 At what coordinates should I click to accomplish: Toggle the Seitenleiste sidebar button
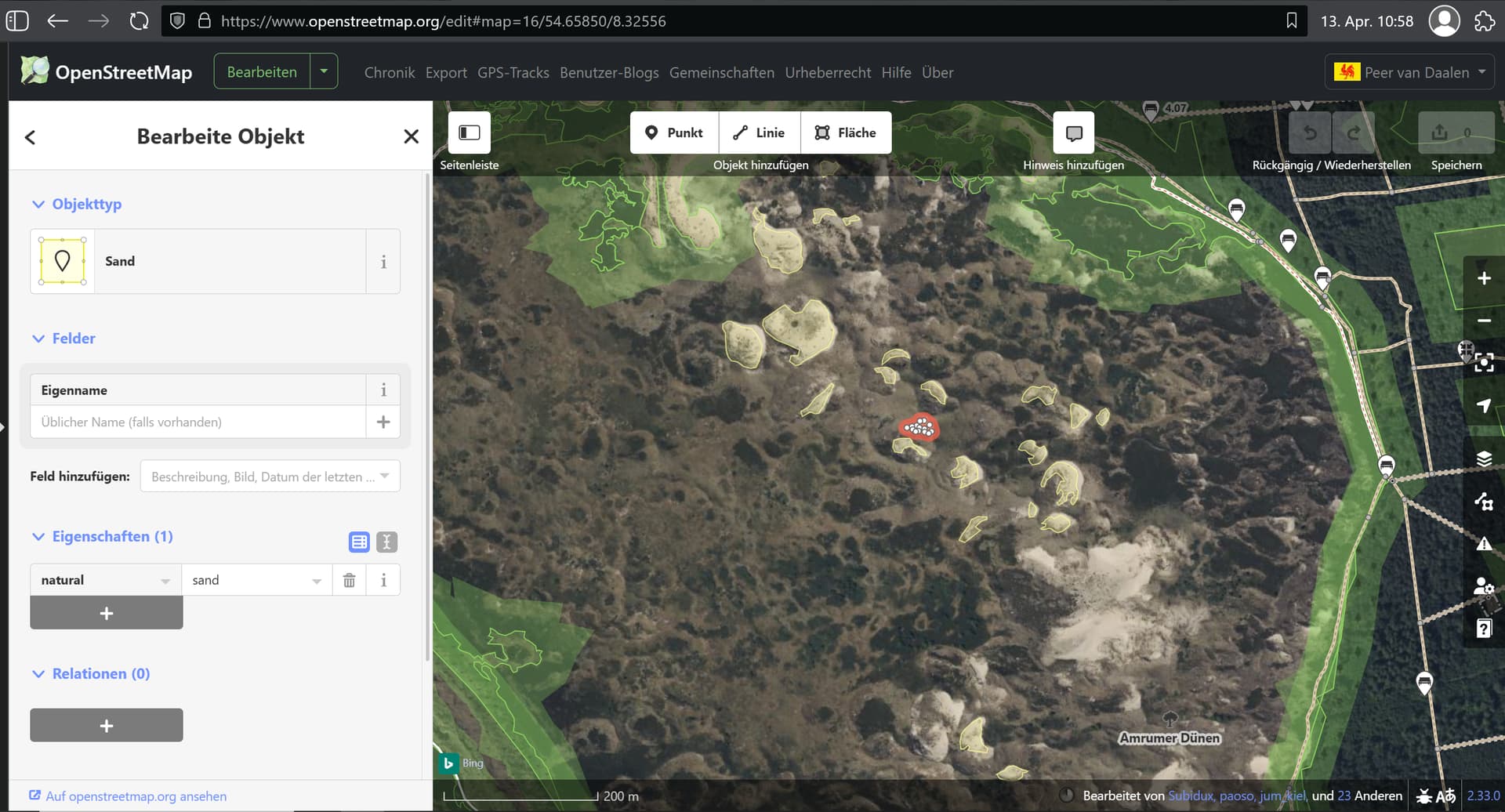coord(469,132)
